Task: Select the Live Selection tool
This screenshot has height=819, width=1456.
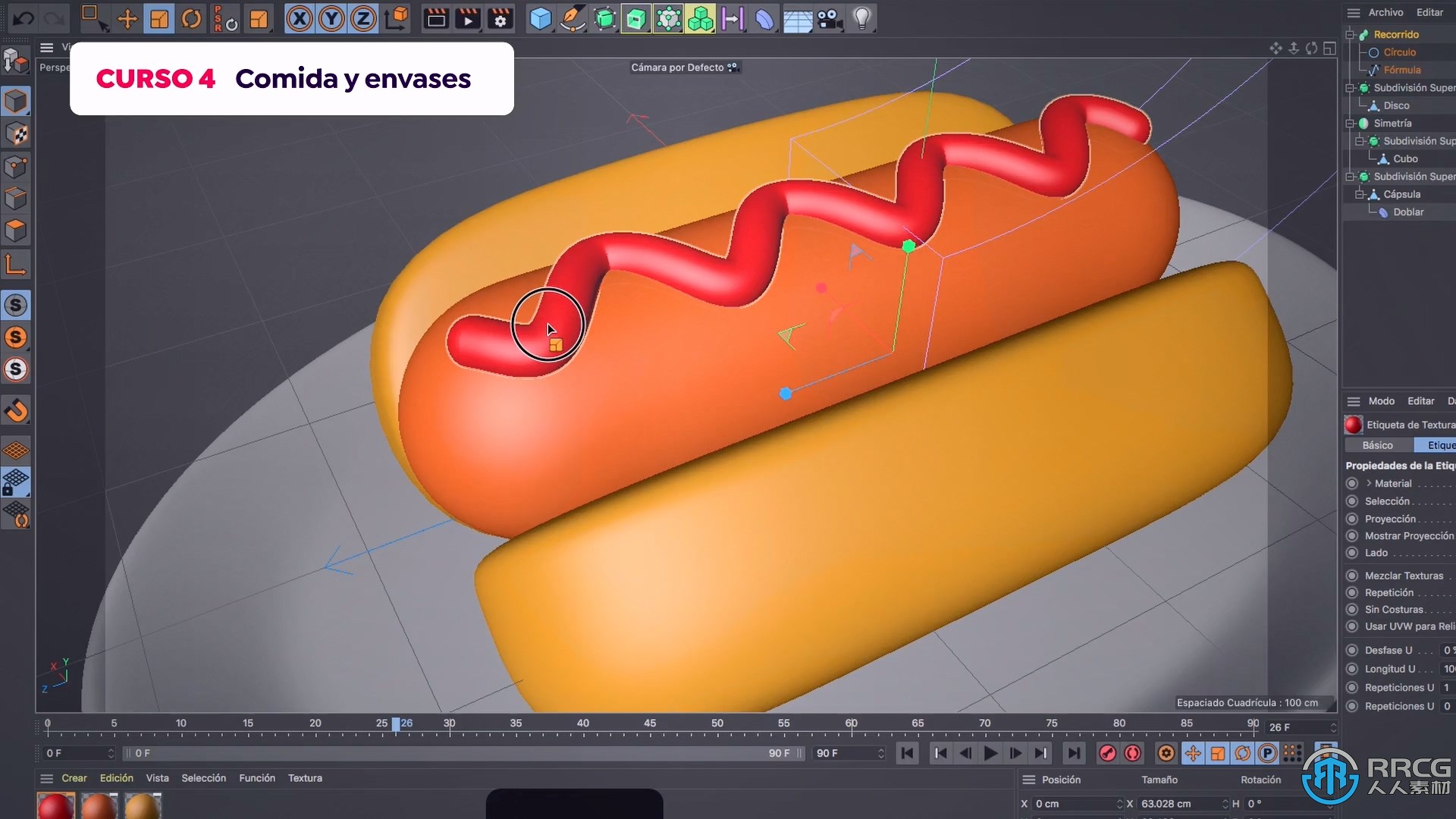Action: pyautogui.click(x=94, y=18)
